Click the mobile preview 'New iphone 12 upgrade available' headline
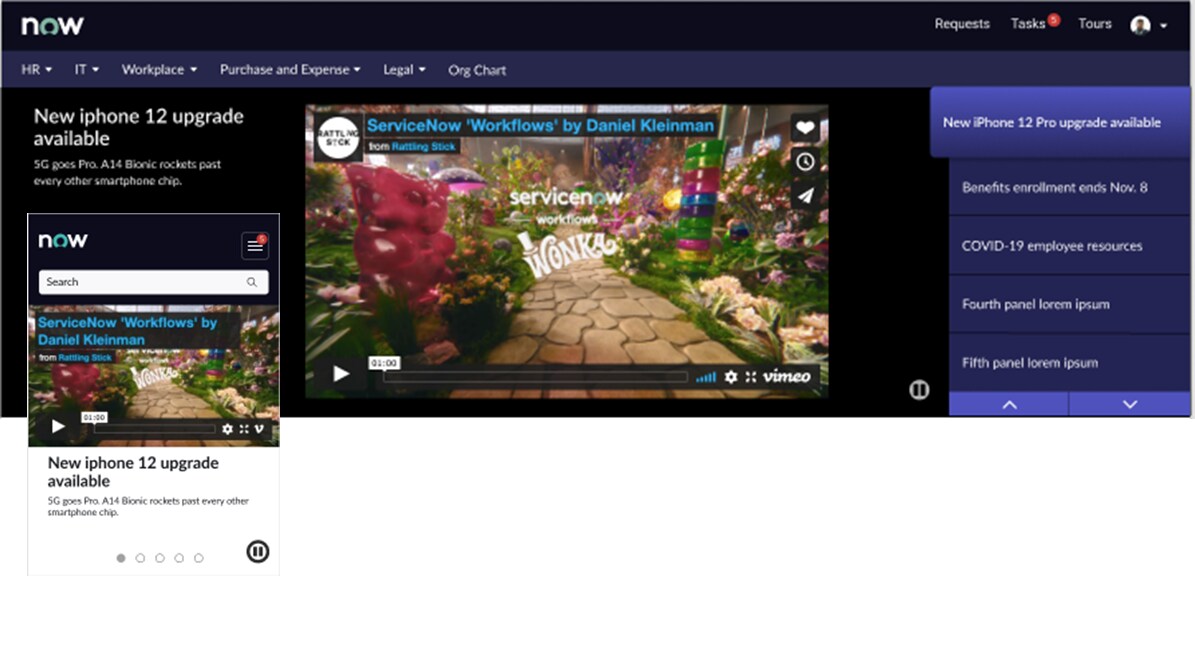 tap(133, 472)
